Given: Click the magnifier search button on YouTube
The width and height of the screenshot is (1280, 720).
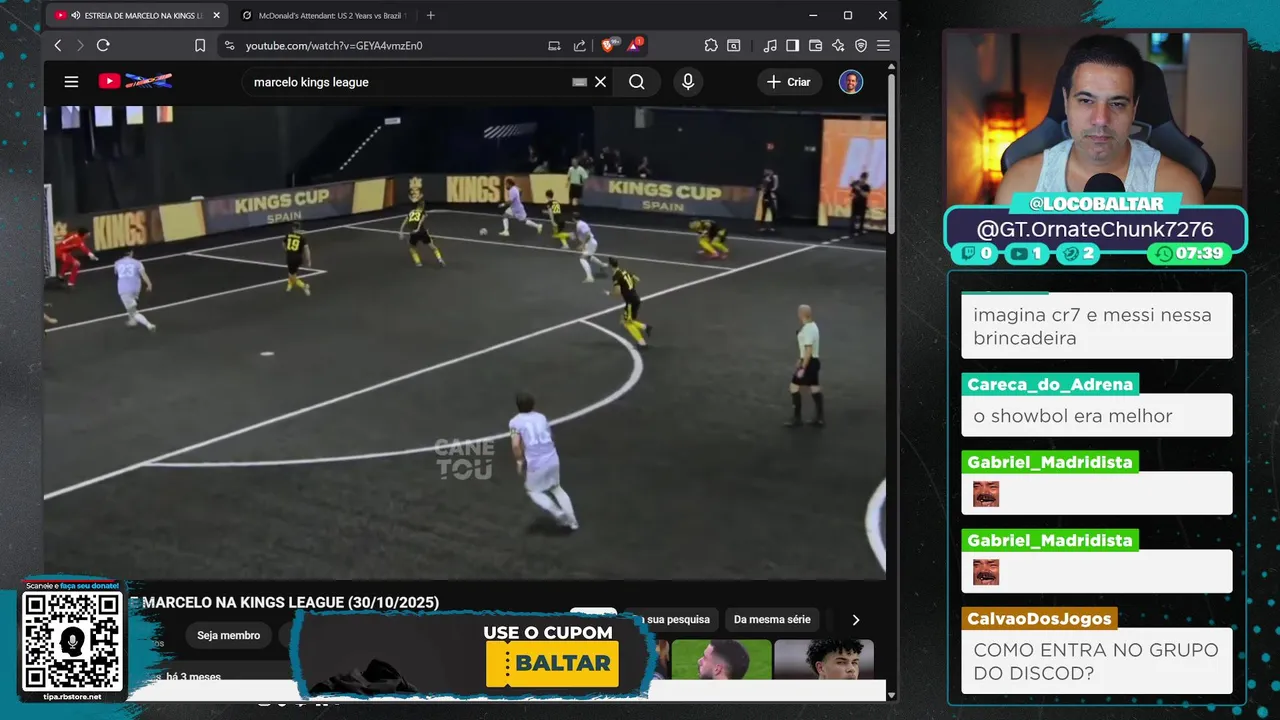Looking at the screenshot, I should pyautogui.click(x=637, y=82).
